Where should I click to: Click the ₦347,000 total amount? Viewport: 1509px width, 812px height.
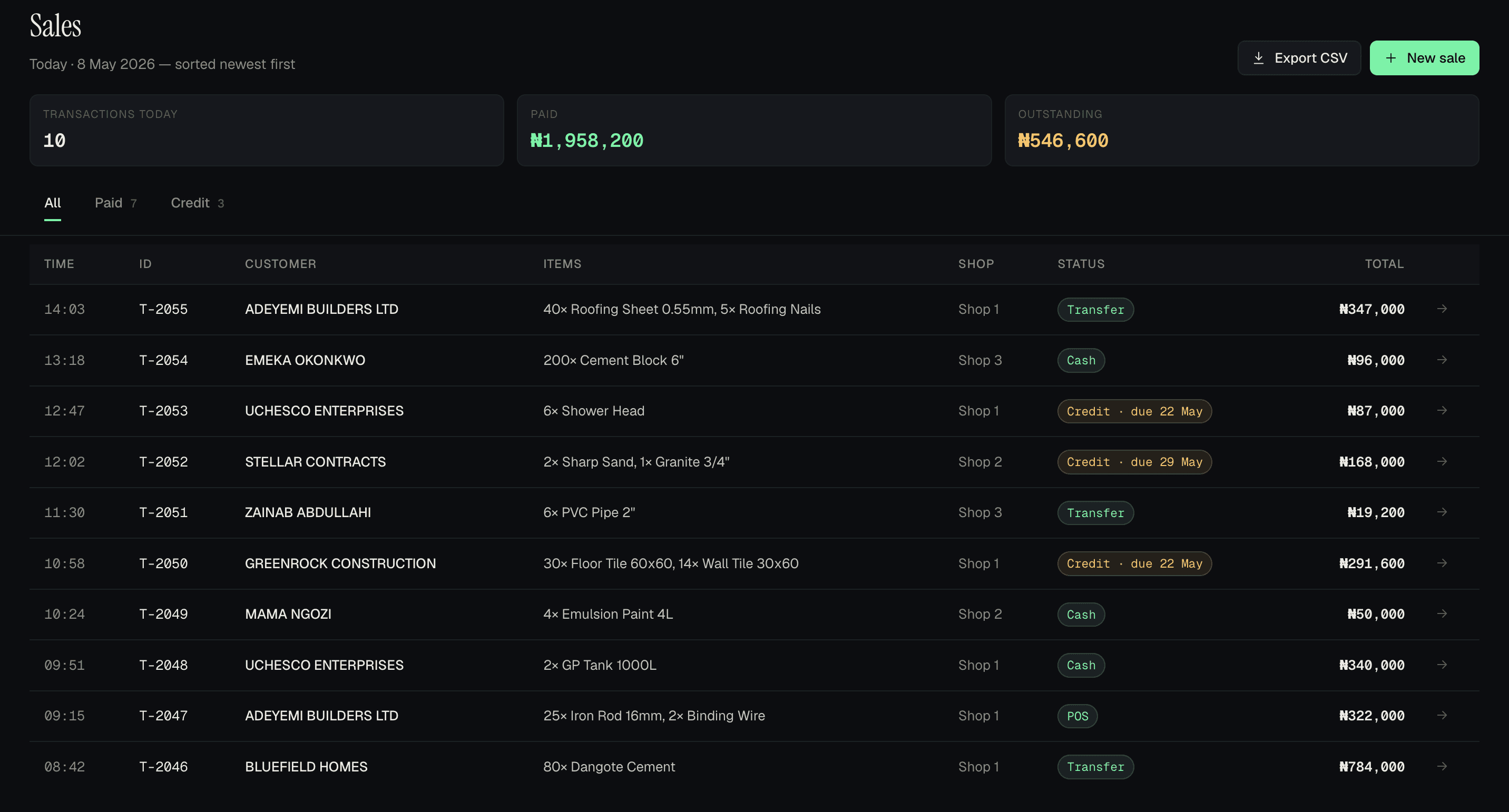tap(1371, 309)
